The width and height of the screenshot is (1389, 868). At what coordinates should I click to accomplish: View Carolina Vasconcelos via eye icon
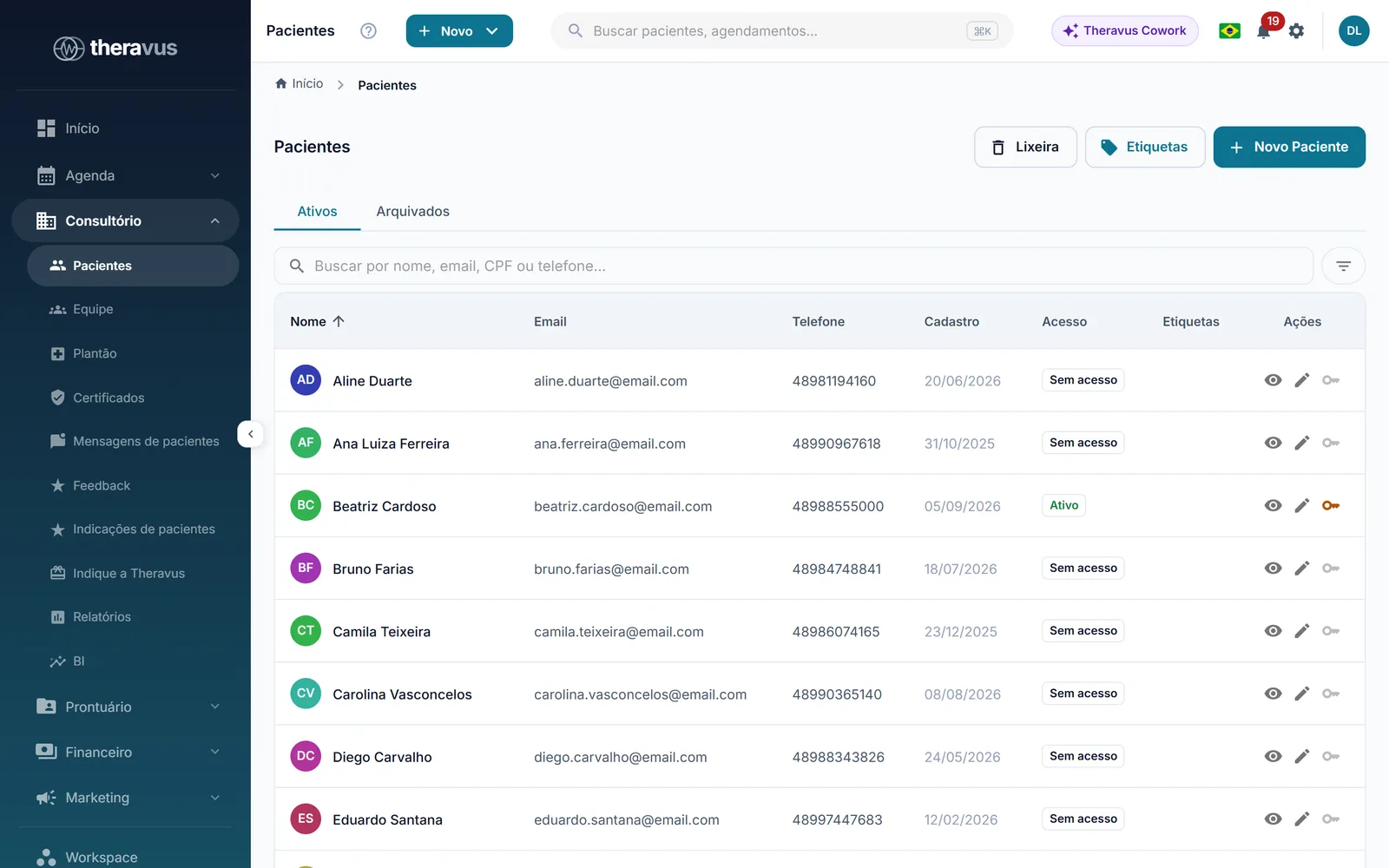point(1273,694)
